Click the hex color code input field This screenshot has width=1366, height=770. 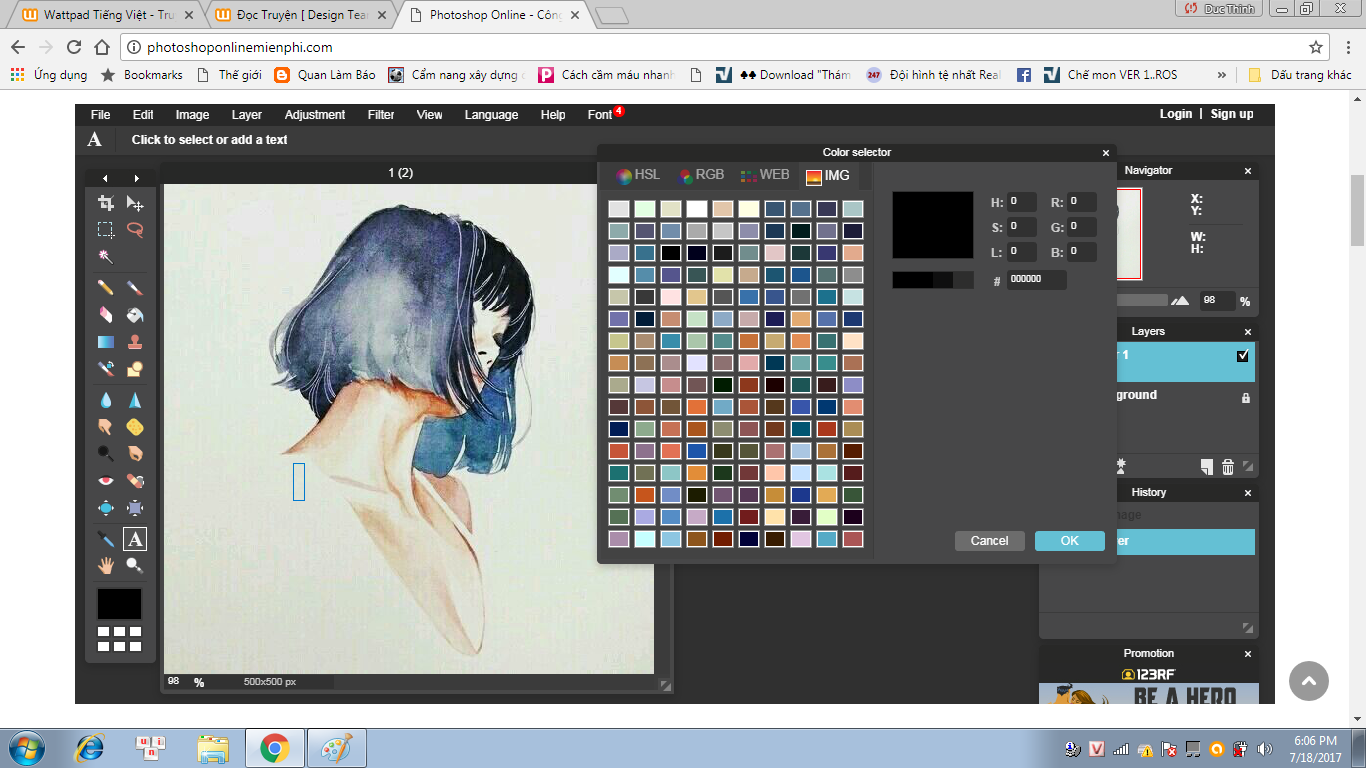coord(1035,280)
